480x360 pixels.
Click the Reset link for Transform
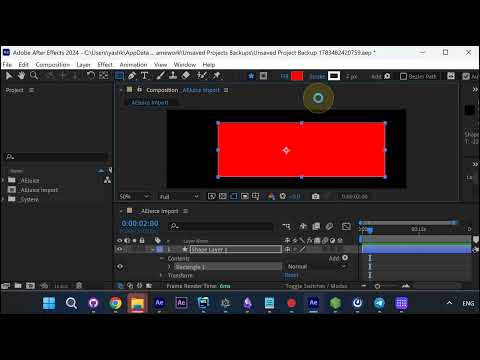point(291,275)
